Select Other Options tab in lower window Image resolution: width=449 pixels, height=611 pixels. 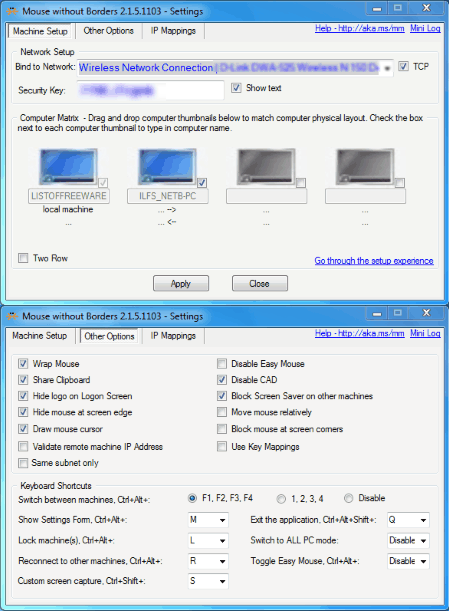coord(109,336)
